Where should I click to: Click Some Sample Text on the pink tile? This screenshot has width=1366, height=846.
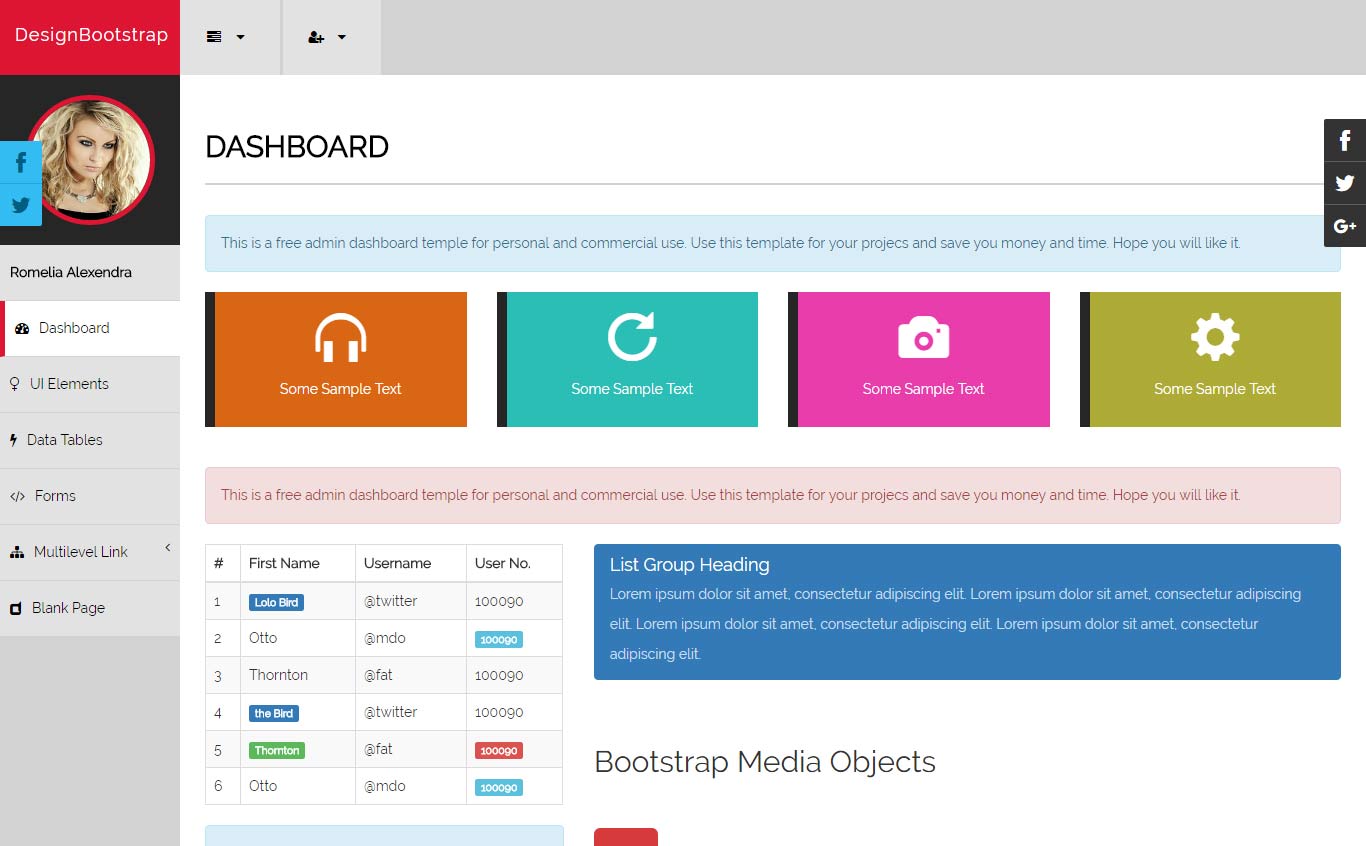(923, 389)
